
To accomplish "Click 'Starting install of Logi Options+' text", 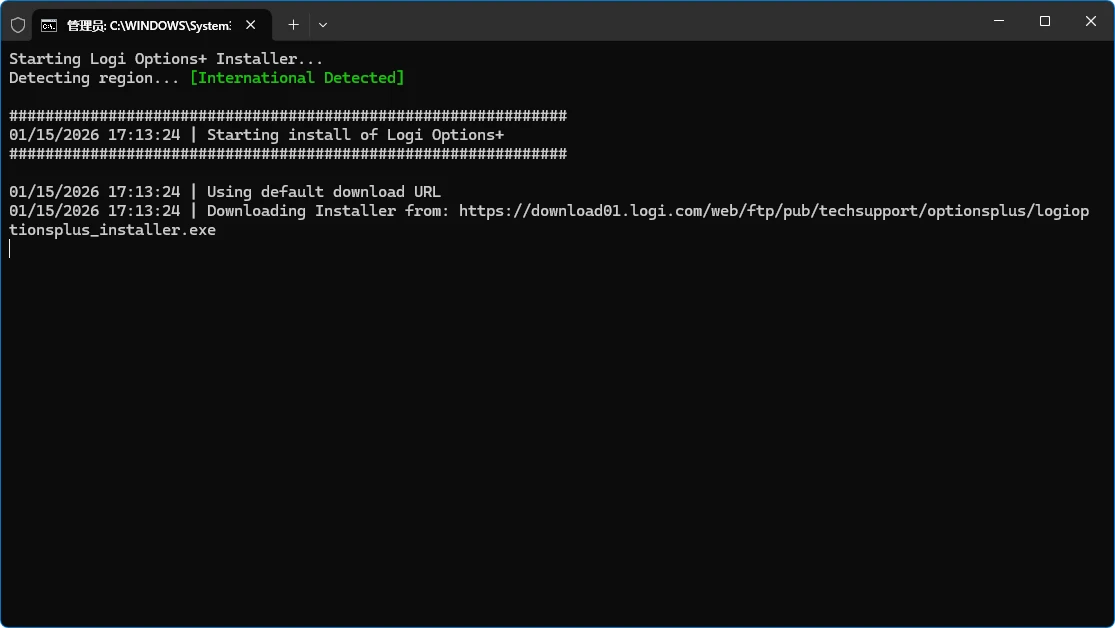I will pyautogui.click(x=355, y=135).
